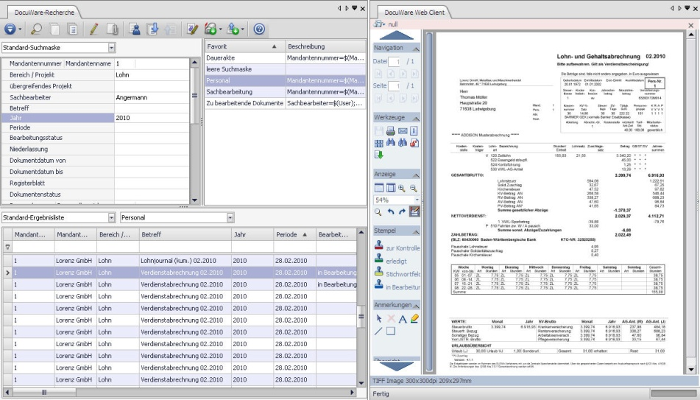Open dropdown arrow beside blue search button
The height and width of the screenshot is (400, 700).
point(20,29)
